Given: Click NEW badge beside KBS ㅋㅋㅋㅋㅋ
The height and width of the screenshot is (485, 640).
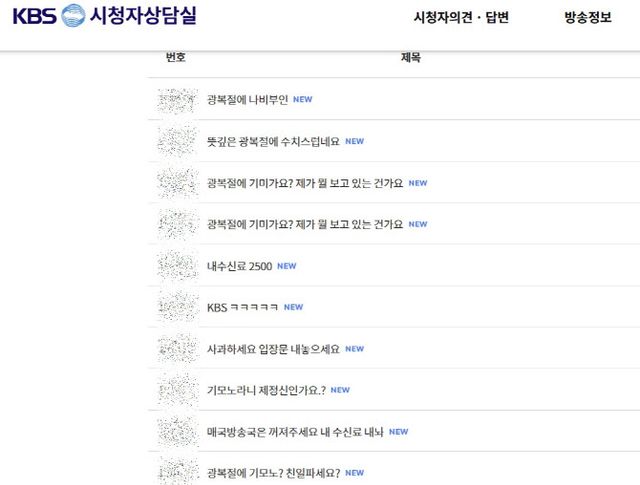Looking at the screenshot, I should point(293,307).
